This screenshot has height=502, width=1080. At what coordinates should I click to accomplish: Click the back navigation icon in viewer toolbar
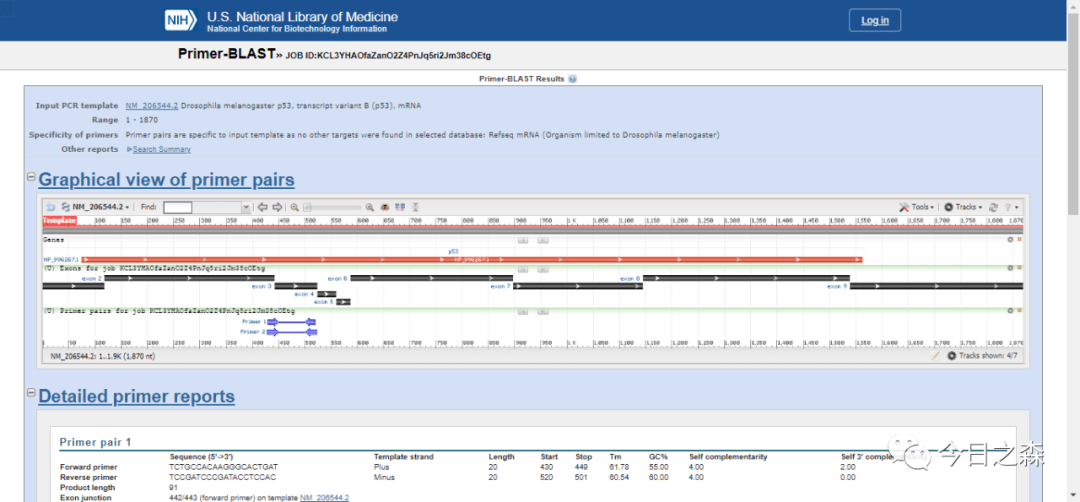(50, 207)
